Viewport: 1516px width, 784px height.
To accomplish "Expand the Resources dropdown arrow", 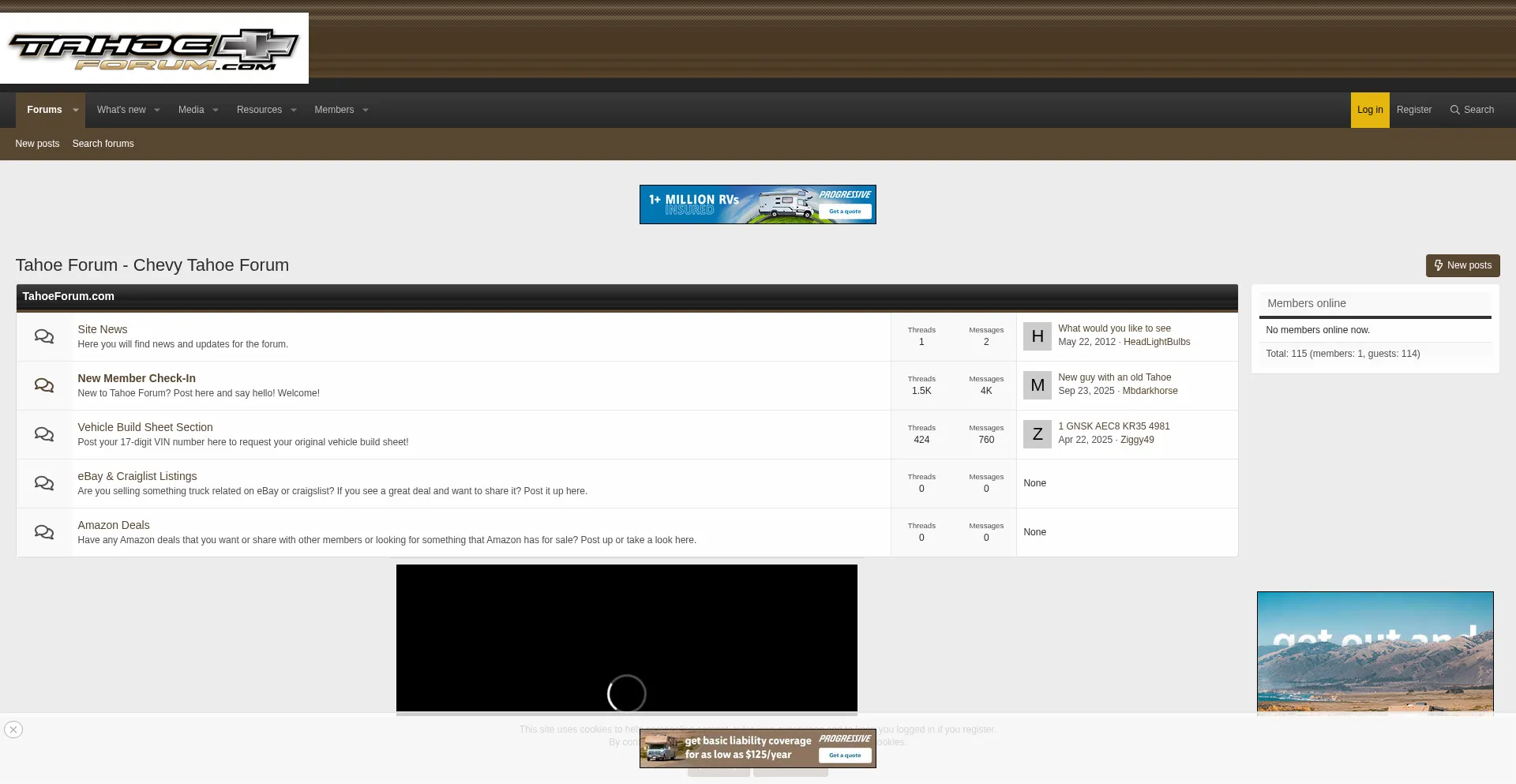I will click(294, 111).
